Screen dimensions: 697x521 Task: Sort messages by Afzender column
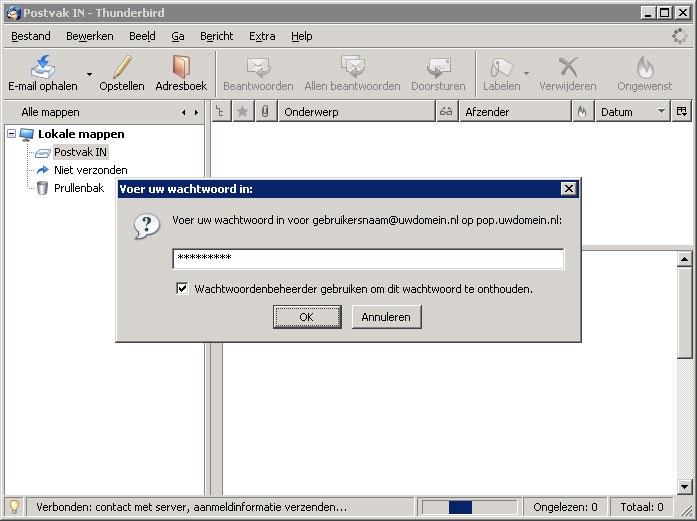pyautogui.click(x=515, y=112)
